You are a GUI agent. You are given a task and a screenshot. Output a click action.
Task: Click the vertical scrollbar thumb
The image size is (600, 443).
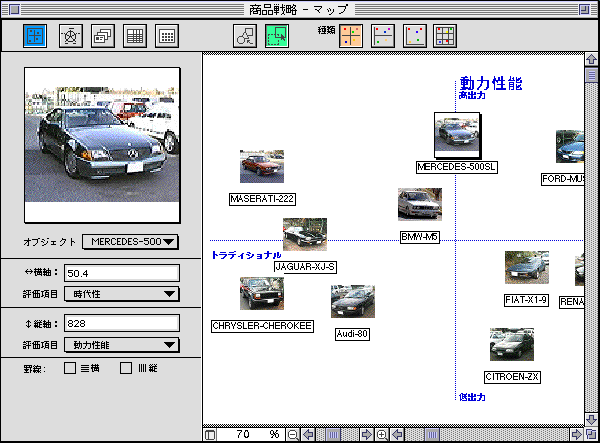(x=592, y=75)
